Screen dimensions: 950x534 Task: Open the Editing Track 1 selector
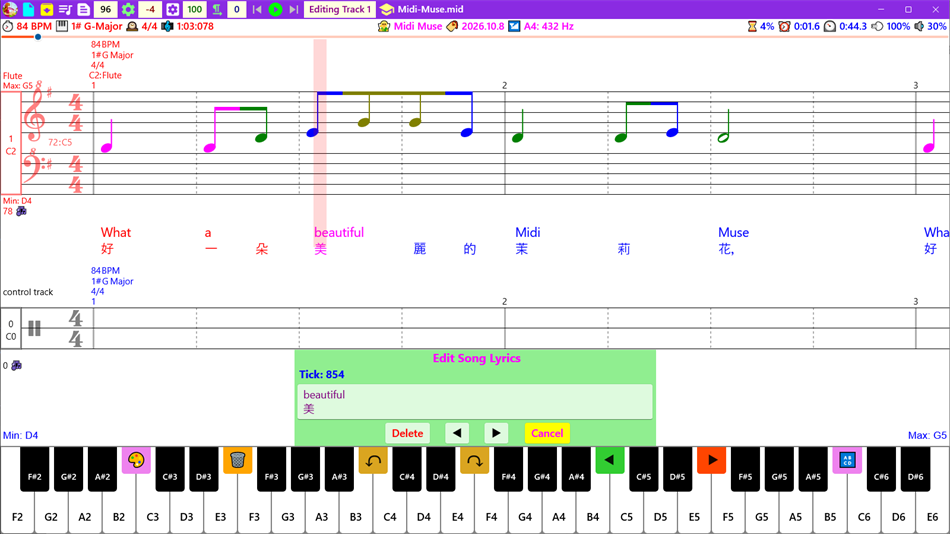339,9
